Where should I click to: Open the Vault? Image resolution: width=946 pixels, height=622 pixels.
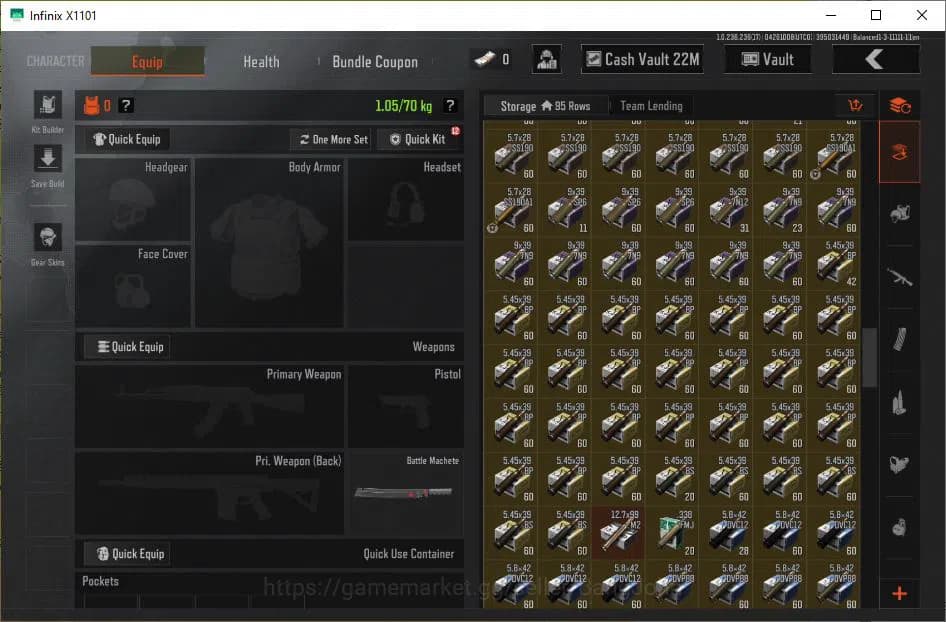[x=767, y=59]
